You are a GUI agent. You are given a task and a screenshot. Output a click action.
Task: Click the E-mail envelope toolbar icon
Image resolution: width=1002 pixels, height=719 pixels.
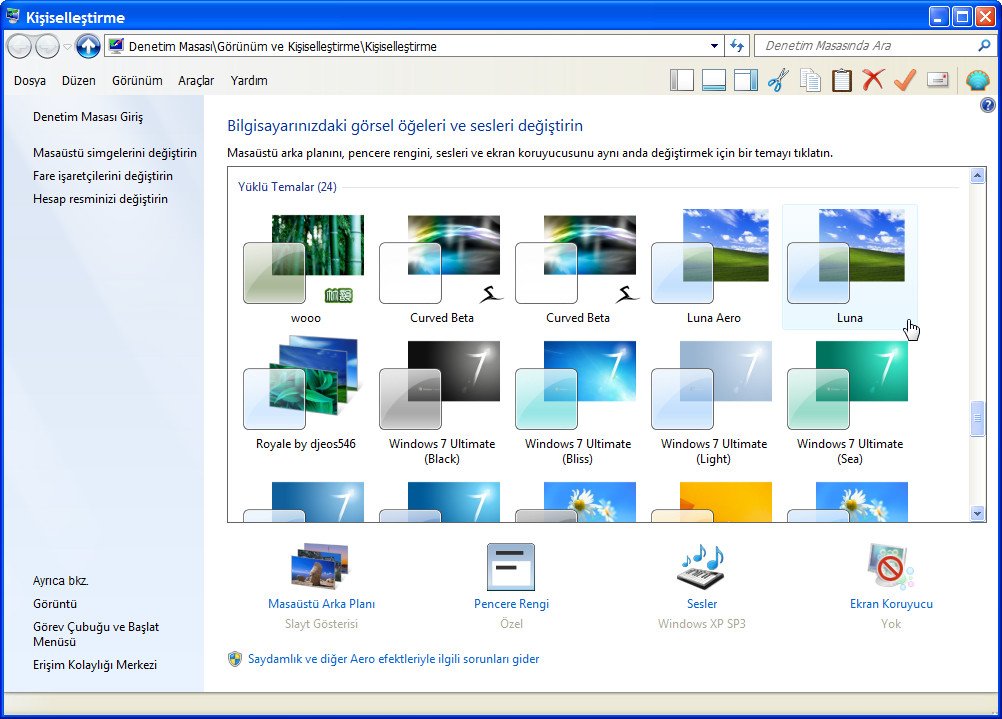point(937,80)
